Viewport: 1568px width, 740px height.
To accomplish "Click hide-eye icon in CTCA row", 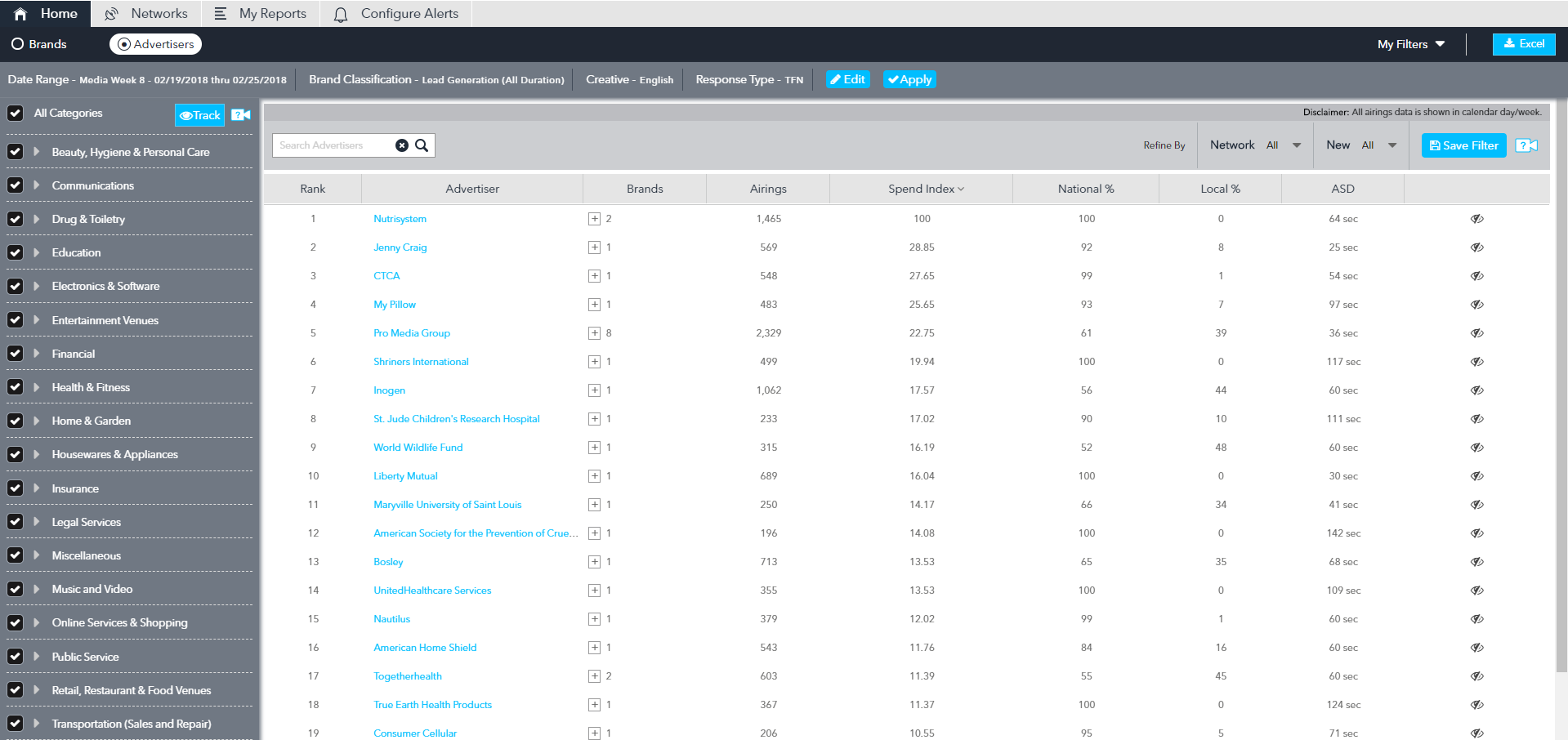I will (1477, 276).
